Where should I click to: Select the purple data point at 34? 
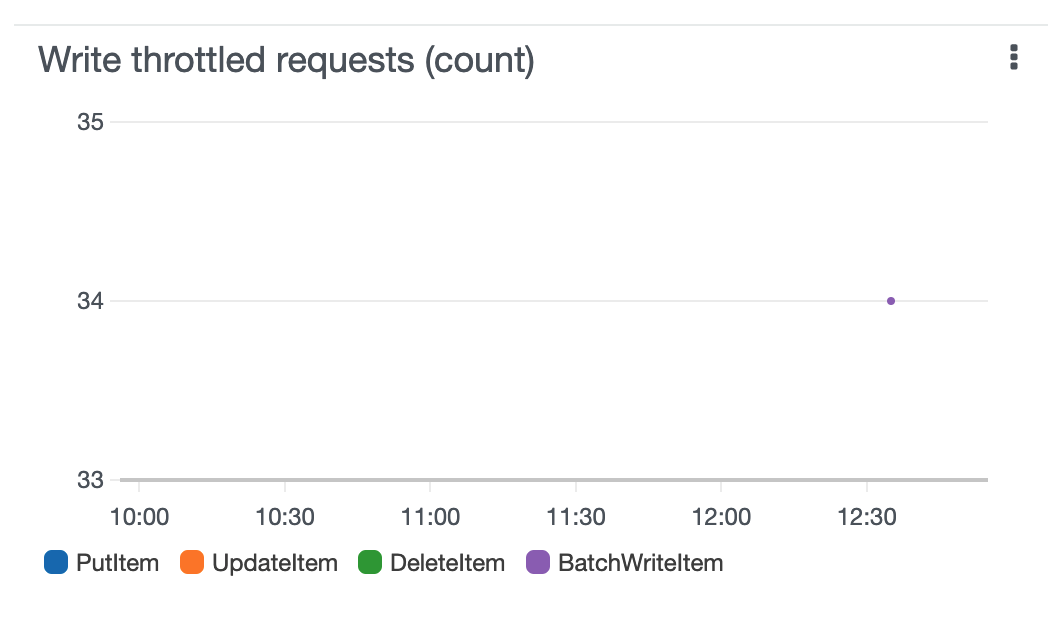tap(891, 301)
